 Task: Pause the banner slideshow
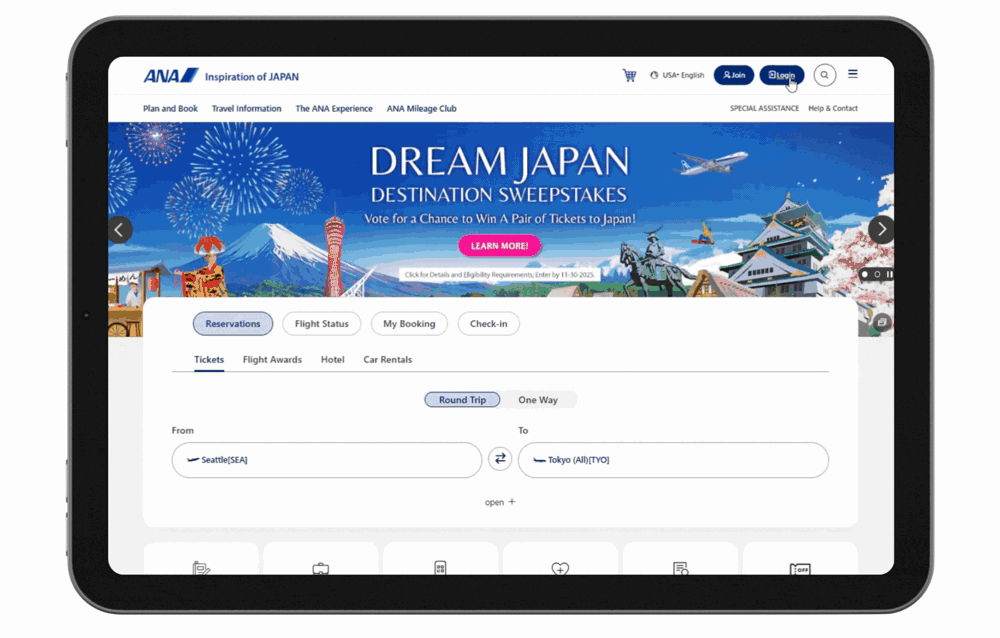tap(889, 274)
